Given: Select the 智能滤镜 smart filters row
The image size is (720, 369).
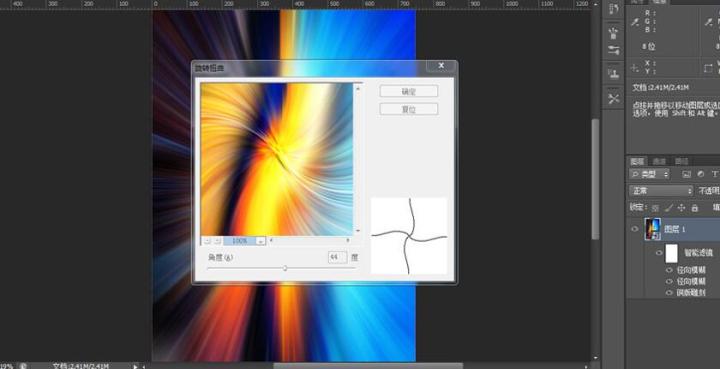Looking at the screenshot, I should (698, 253).
